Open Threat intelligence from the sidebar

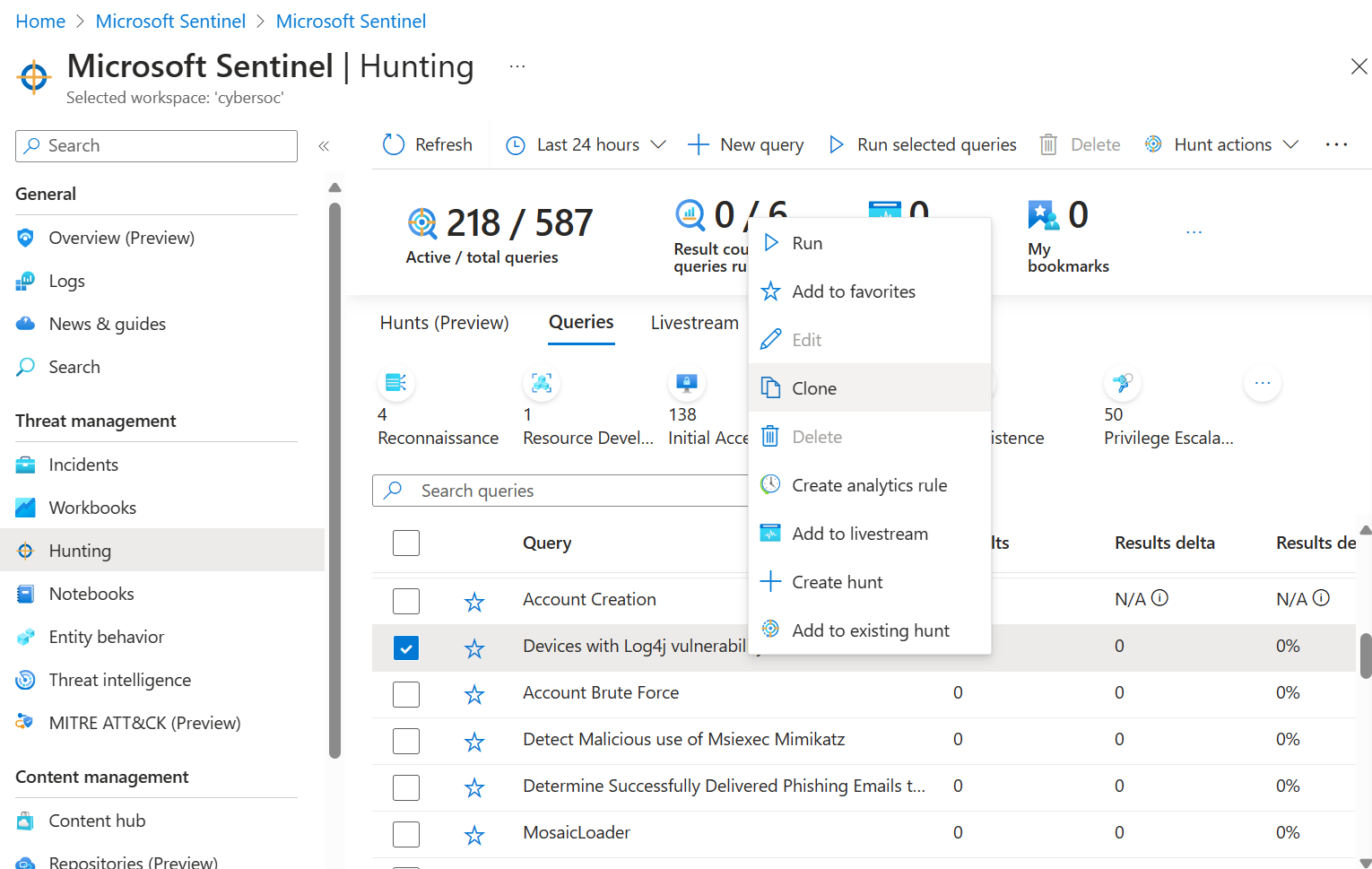119,680
